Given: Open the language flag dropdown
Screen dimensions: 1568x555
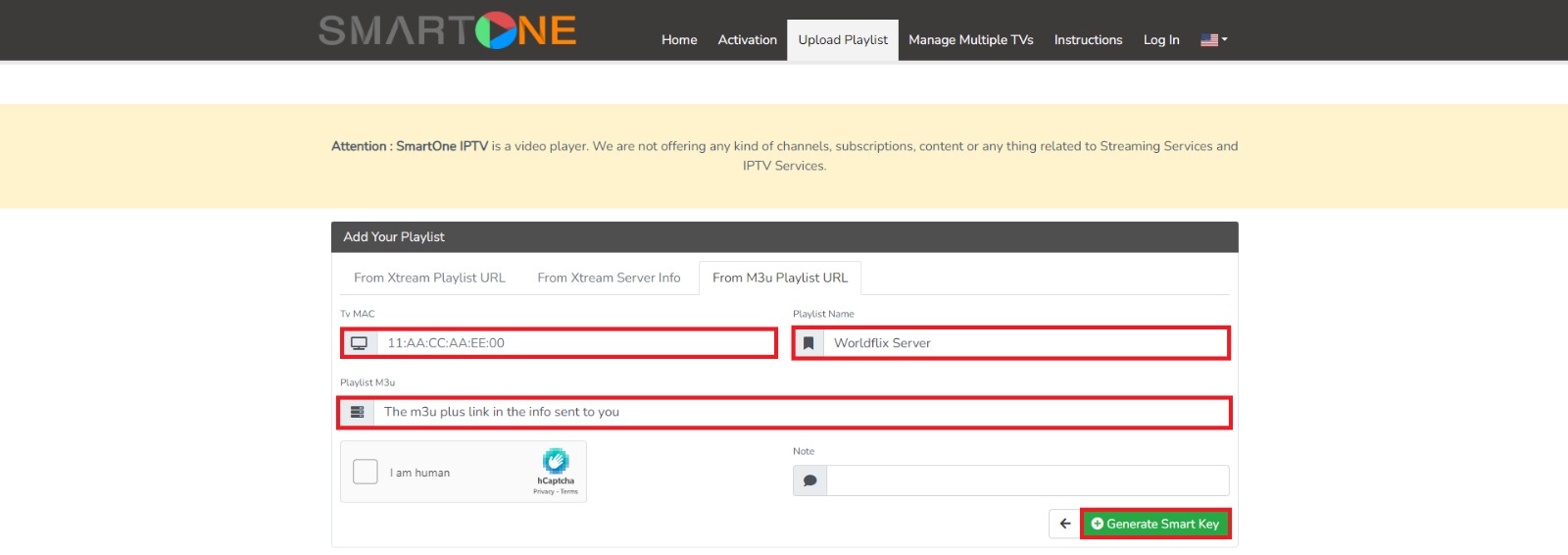Looking at the screenshot, I should click(x=1213, y=40).
